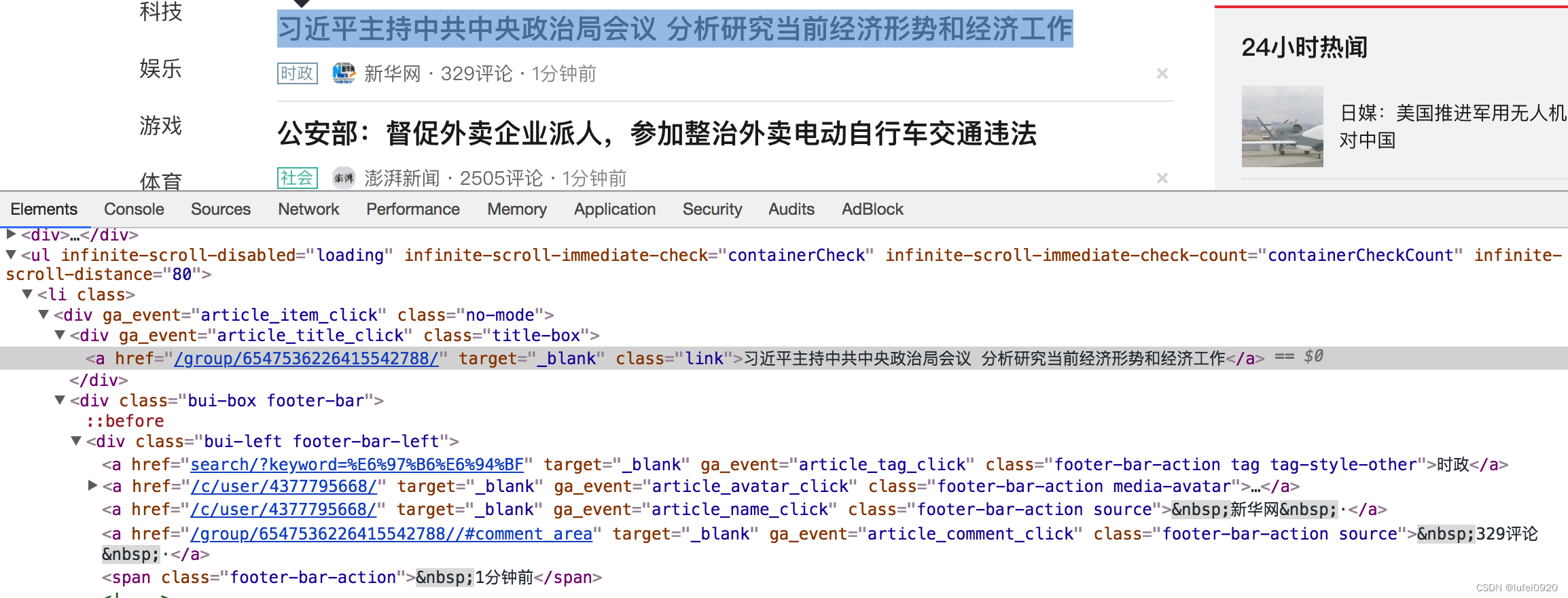
Task: Open the 日媒：美国推进军用无人机 hot news item
Action: click(x=1453, y=126)
